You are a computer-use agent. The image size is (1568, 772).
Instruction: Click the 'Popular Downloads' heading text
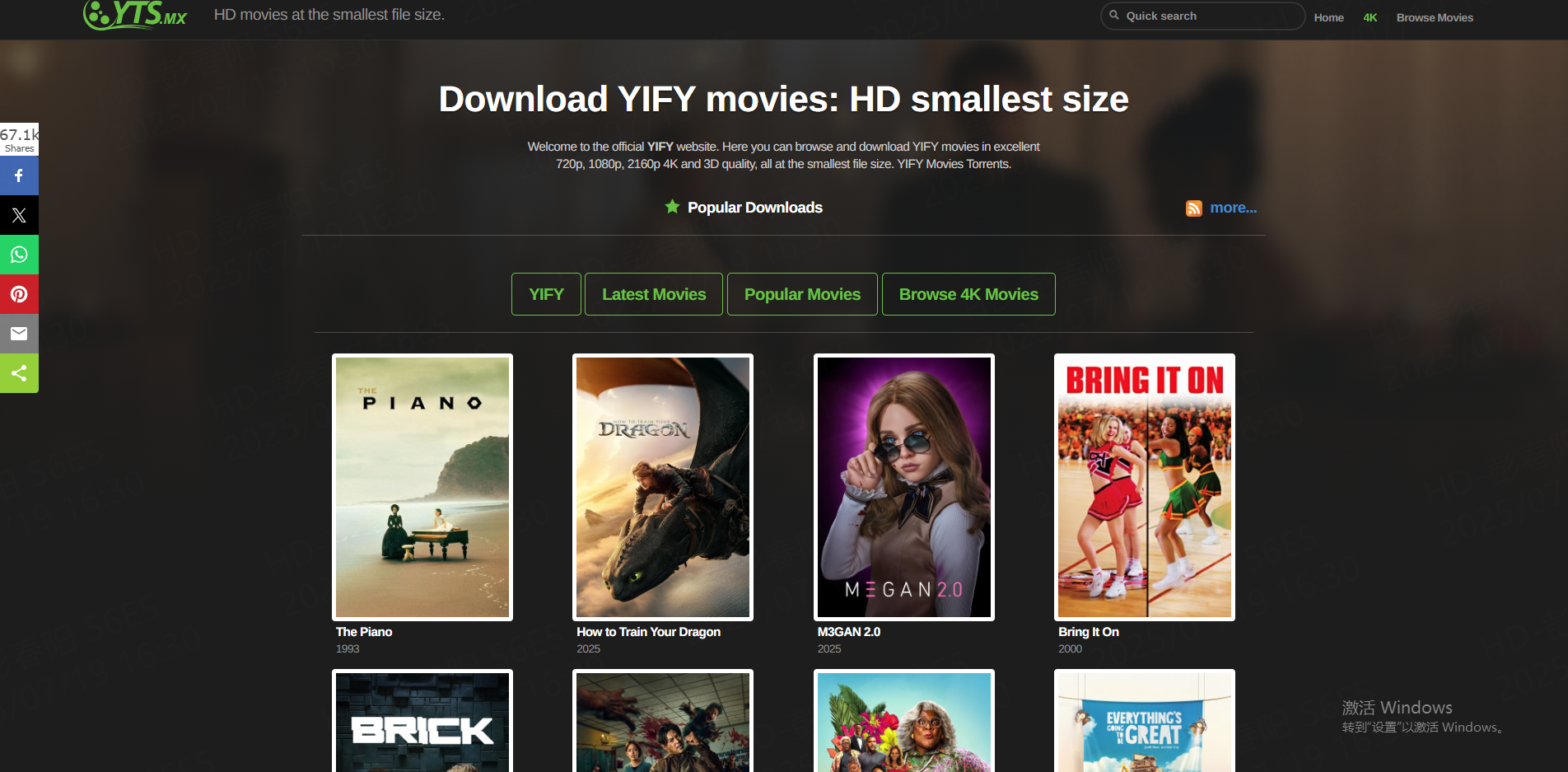tap(755, 208)
